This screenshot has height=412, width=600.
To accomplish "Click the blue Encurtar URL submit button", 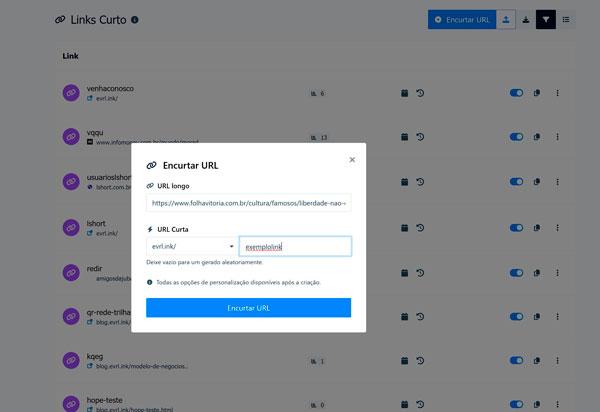I will (248, 308).
